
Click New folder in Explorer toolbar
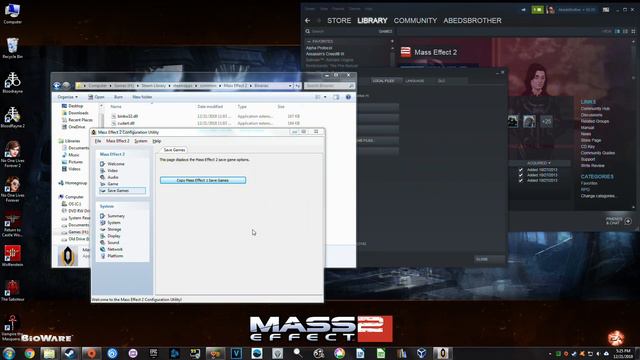(x=142, y=97)
